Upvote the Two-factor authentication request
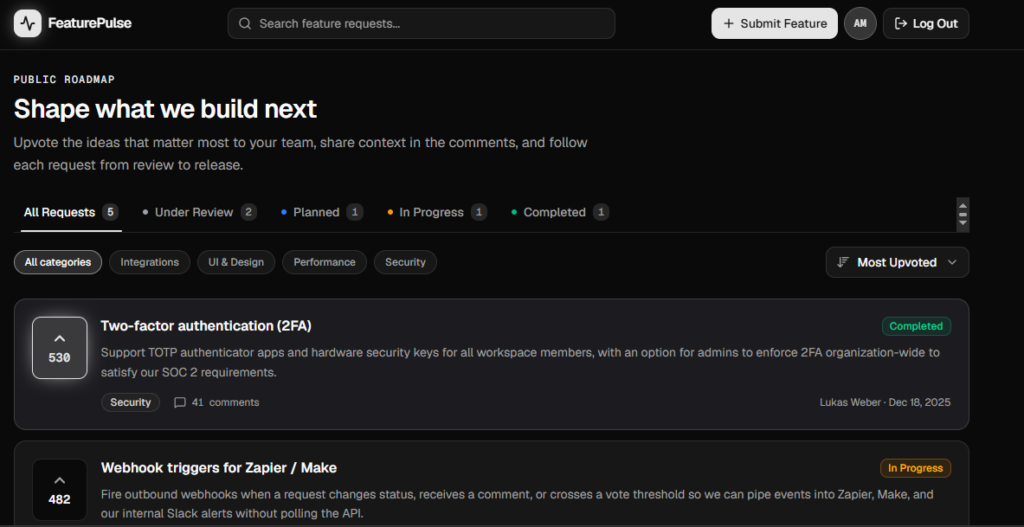Image resolution: width=1024 pixels, height=527 pixels. click(x=59, y=347)
